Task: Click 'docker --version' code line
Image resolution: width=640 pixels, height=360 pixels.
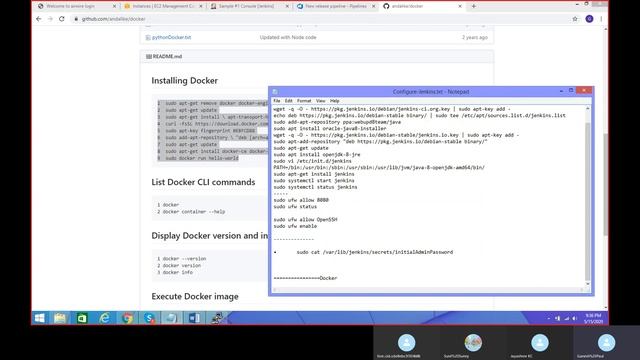Action: pyautogui.click(x=184, y=258)
